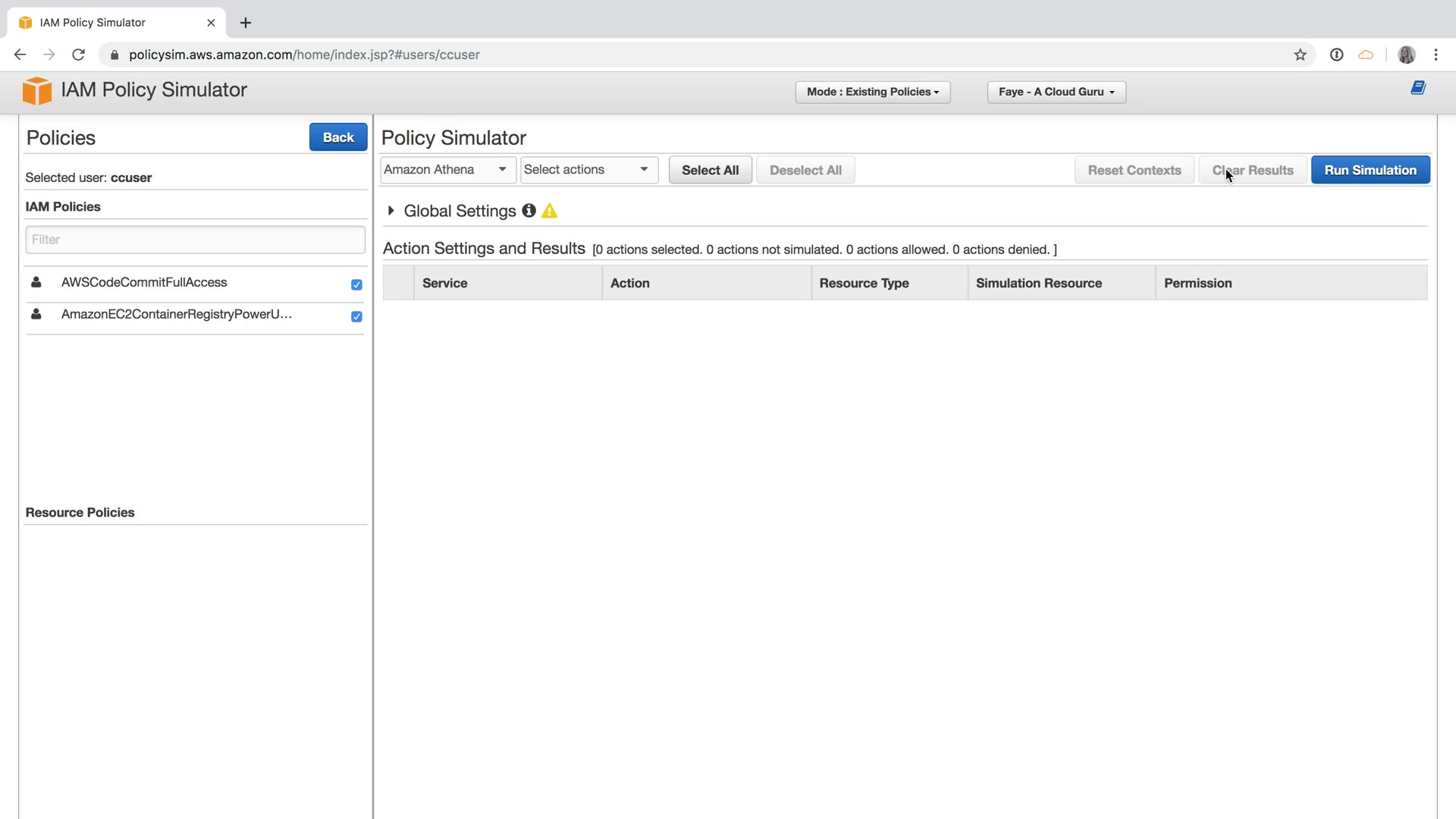Image resolution: width=1456 pixels, height=819 pixels.
Task: Click the AWS orange cube logo
Action: [x=36, y=91]
